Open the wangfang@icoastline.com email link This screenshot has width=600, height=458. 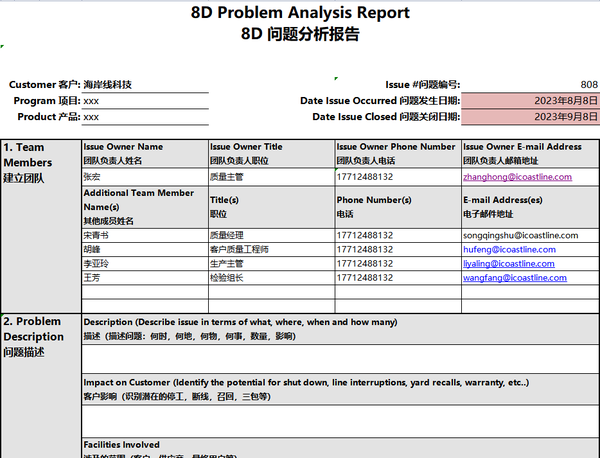(515, 278)
